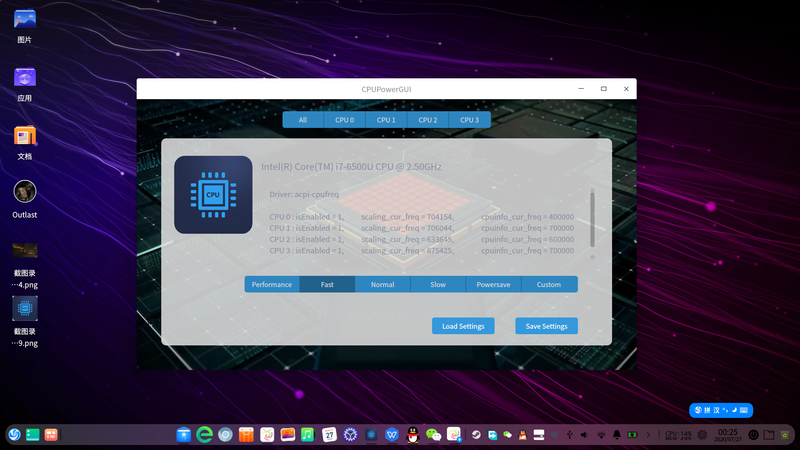Expand the system tray arrow
The width and height of the screenshot is (800, 450).
coord(648,435)
